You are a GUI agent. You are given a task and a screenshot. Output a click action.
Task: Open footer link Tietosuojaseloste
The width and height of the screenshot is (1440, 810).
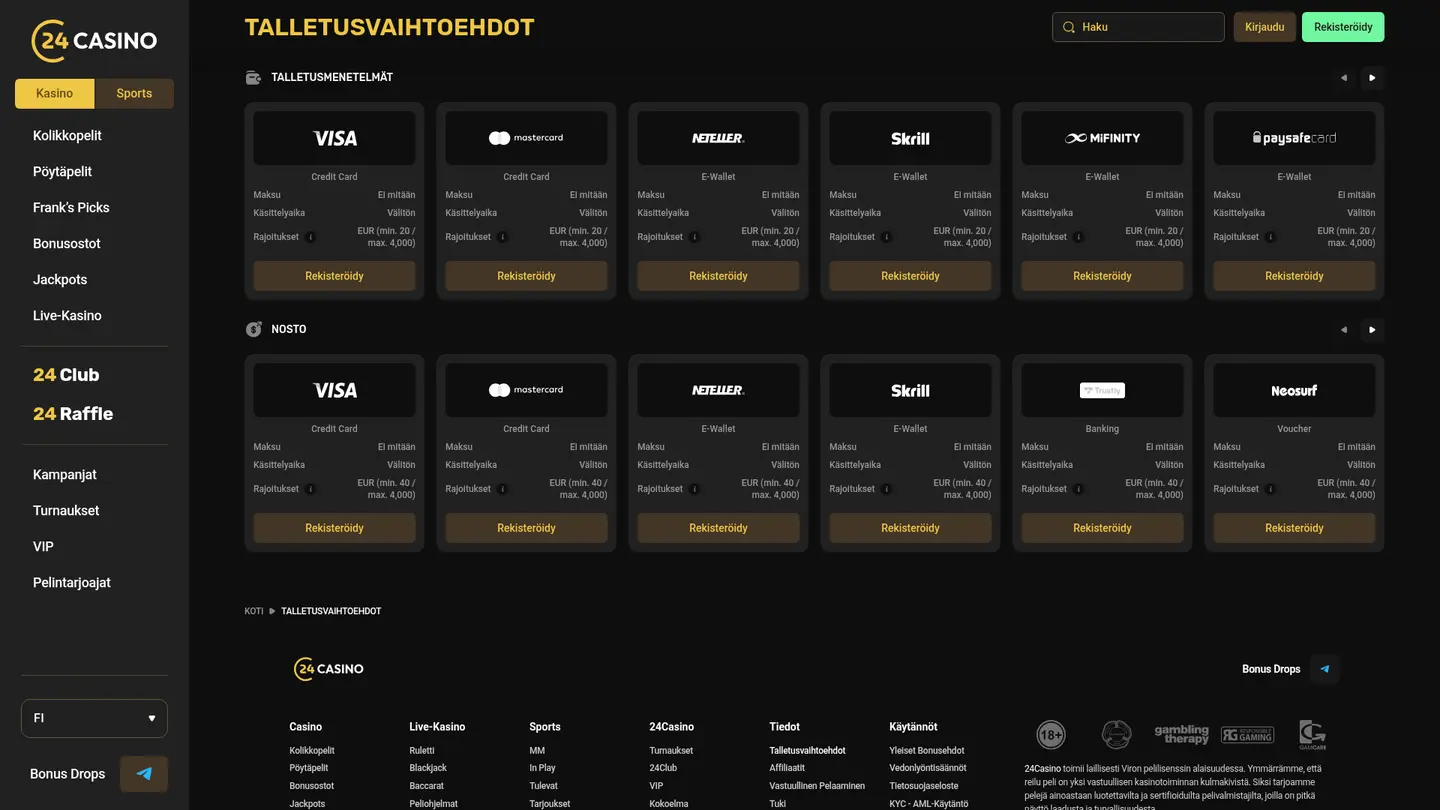[x=924, y=786]
